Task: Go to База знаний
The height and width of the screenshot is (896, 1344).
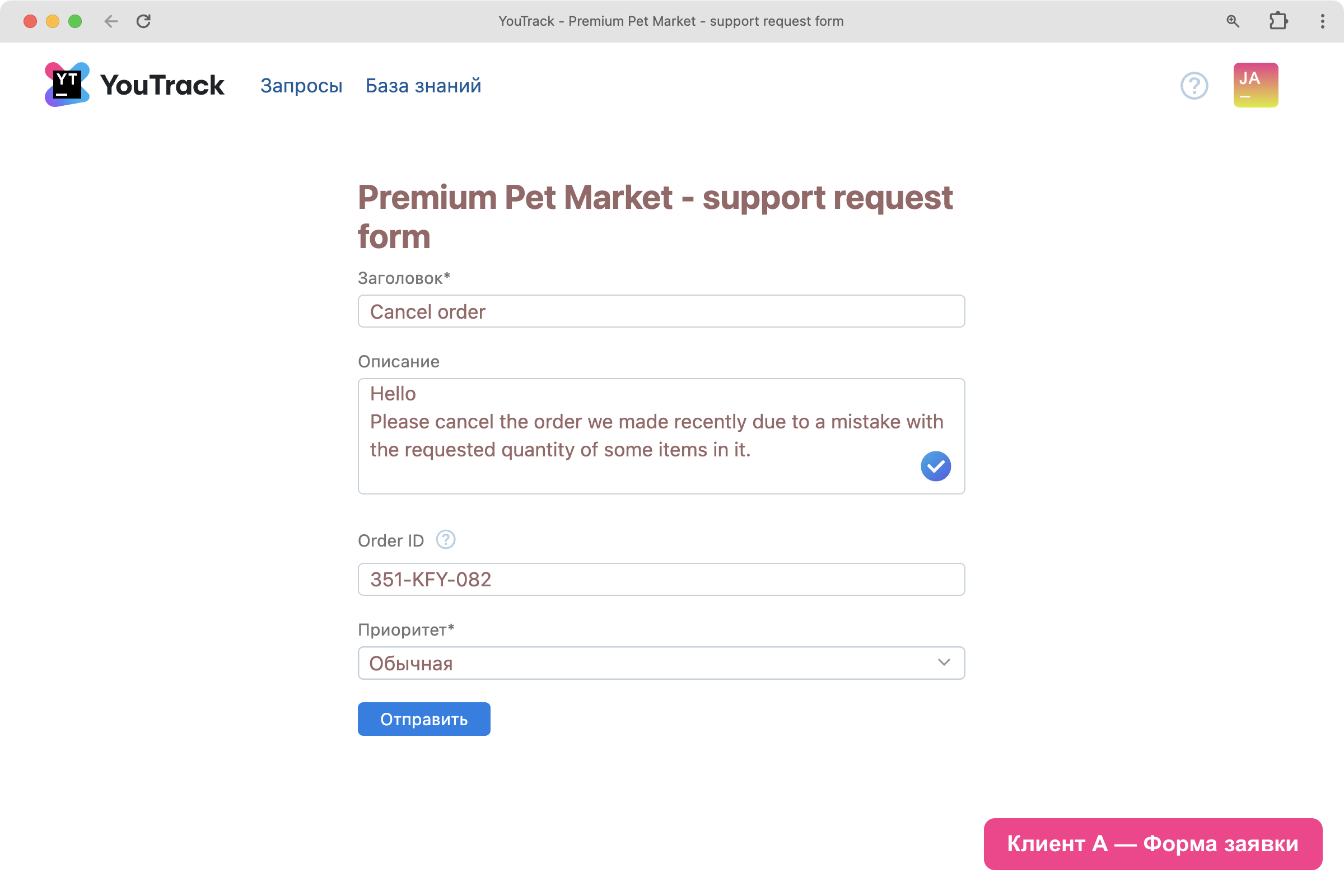Action: click(423, 86)
